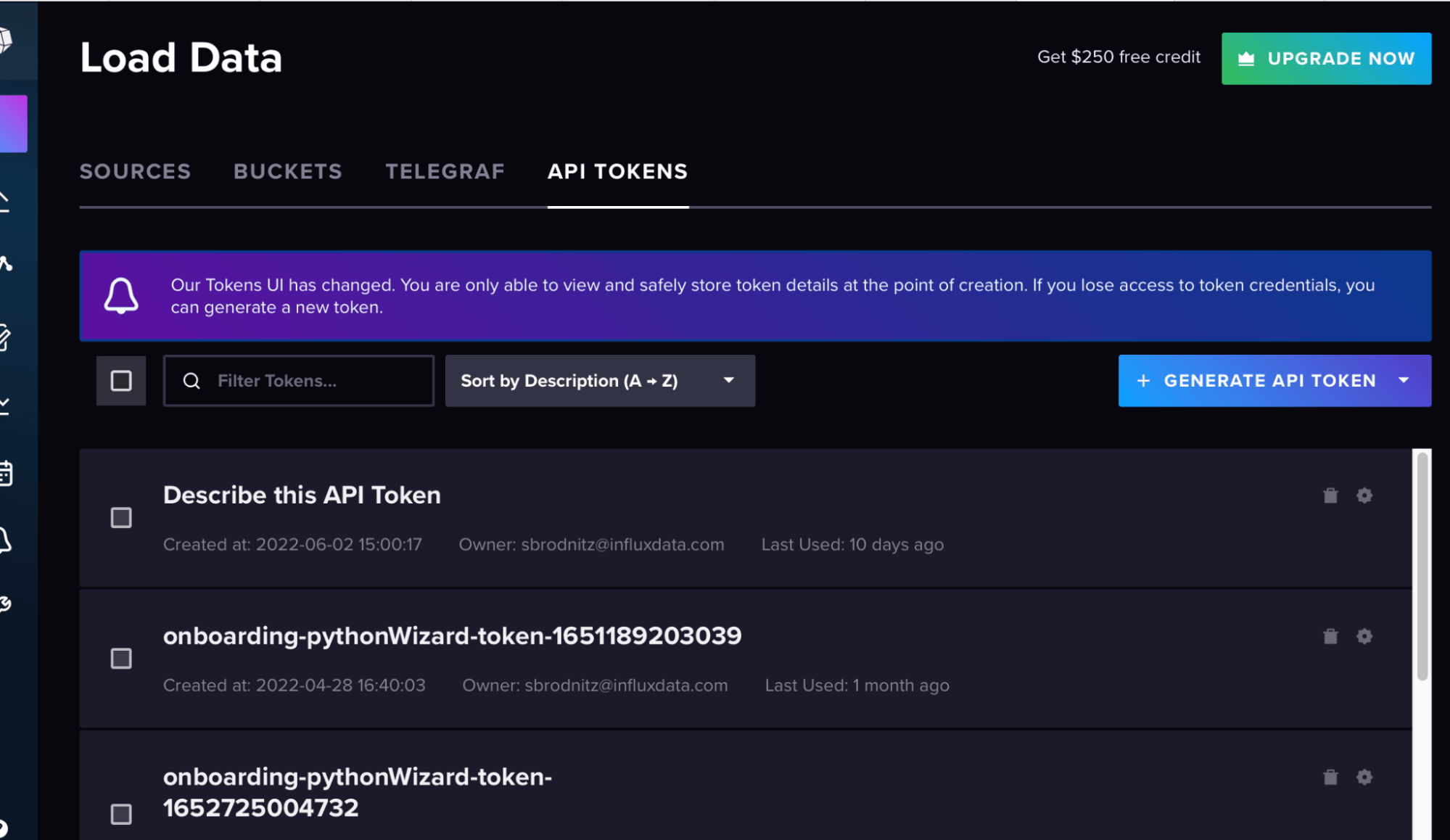Image resolution: width=1450 pixels, height=840 pixels.
Task: Expand the Generate API Token options
Action: 1407,380
